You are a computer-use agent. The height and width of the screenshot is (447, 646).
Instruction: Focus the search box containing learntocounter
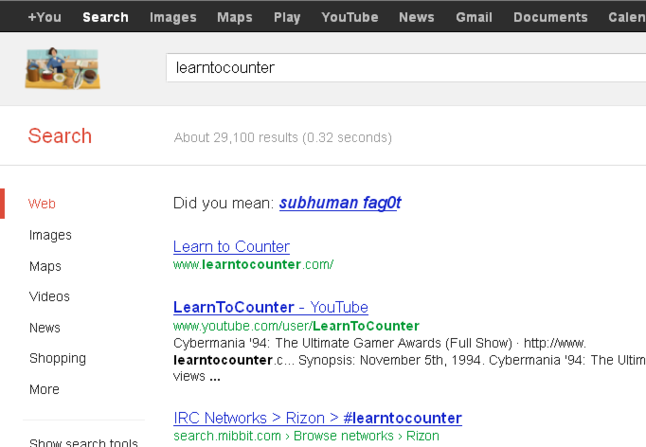(x=406, y=68)
